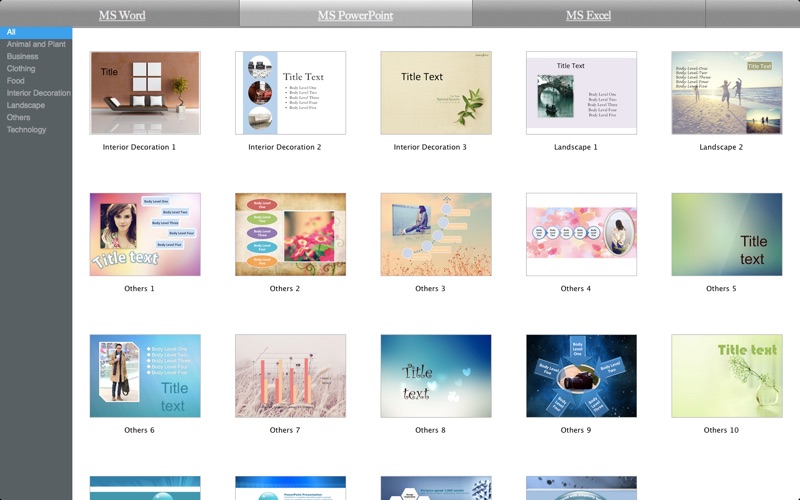Show Food templates

(15, 81)
